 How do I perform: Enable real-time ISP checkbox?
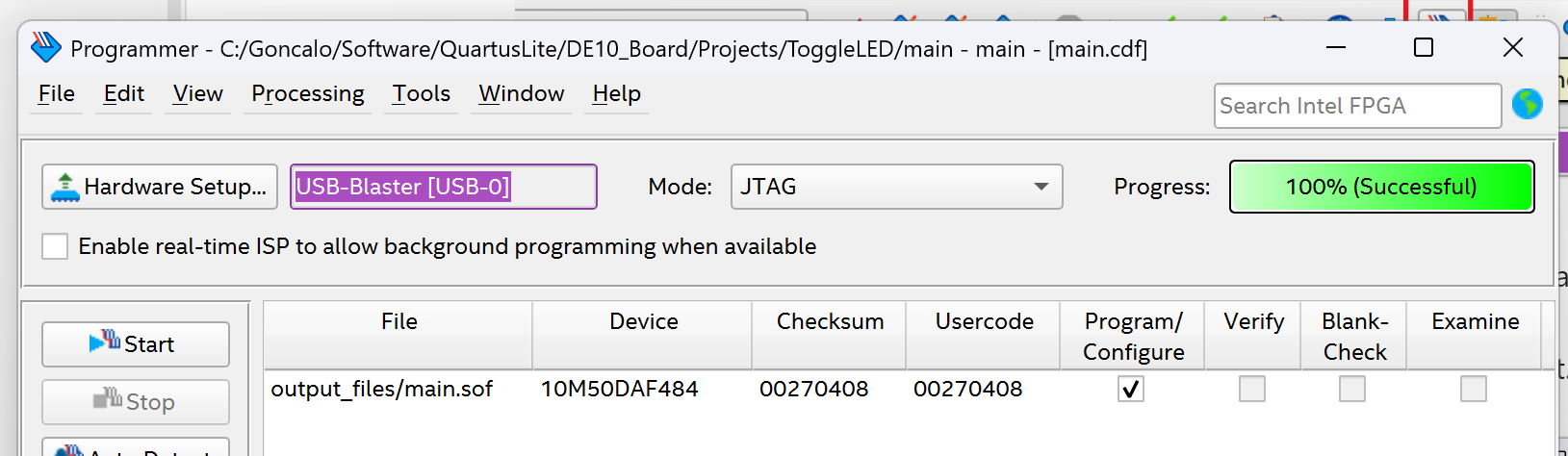[x=55, y=246]
